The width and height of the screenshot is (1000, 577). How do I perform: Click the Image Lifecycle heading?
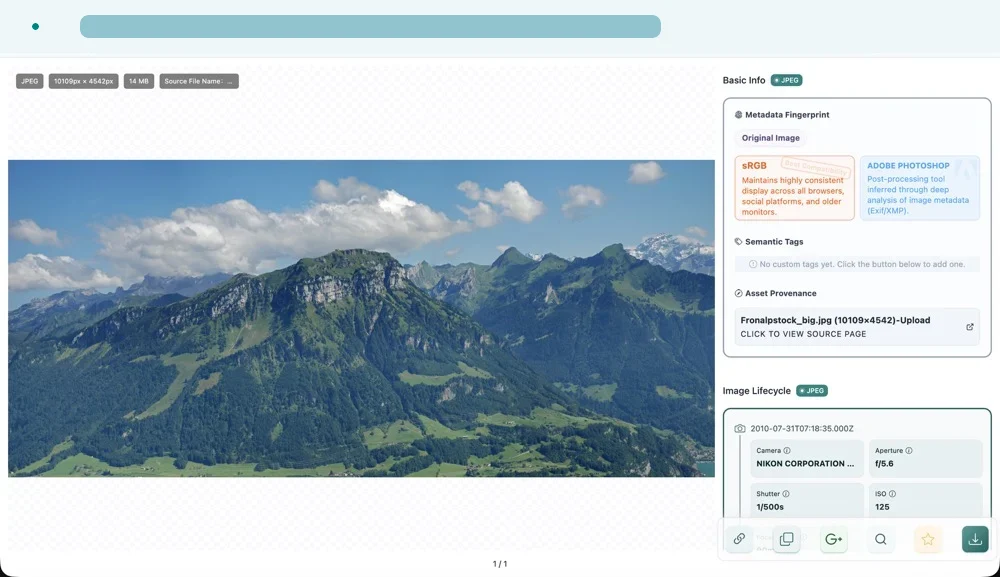(756, 391)
